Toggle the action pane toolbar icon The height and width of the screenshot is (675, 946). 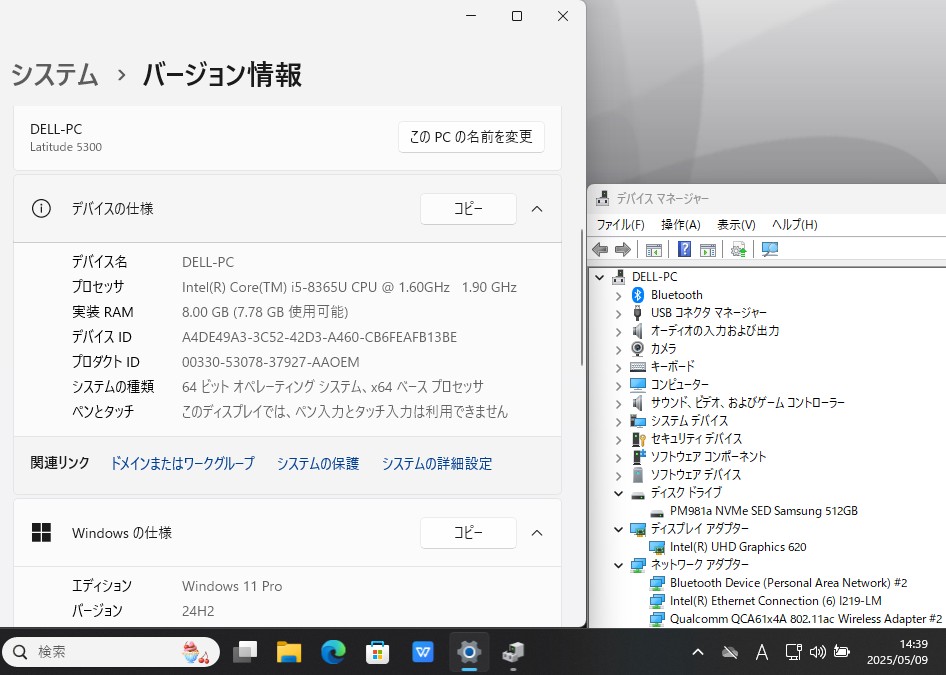[x=708, y=249]
